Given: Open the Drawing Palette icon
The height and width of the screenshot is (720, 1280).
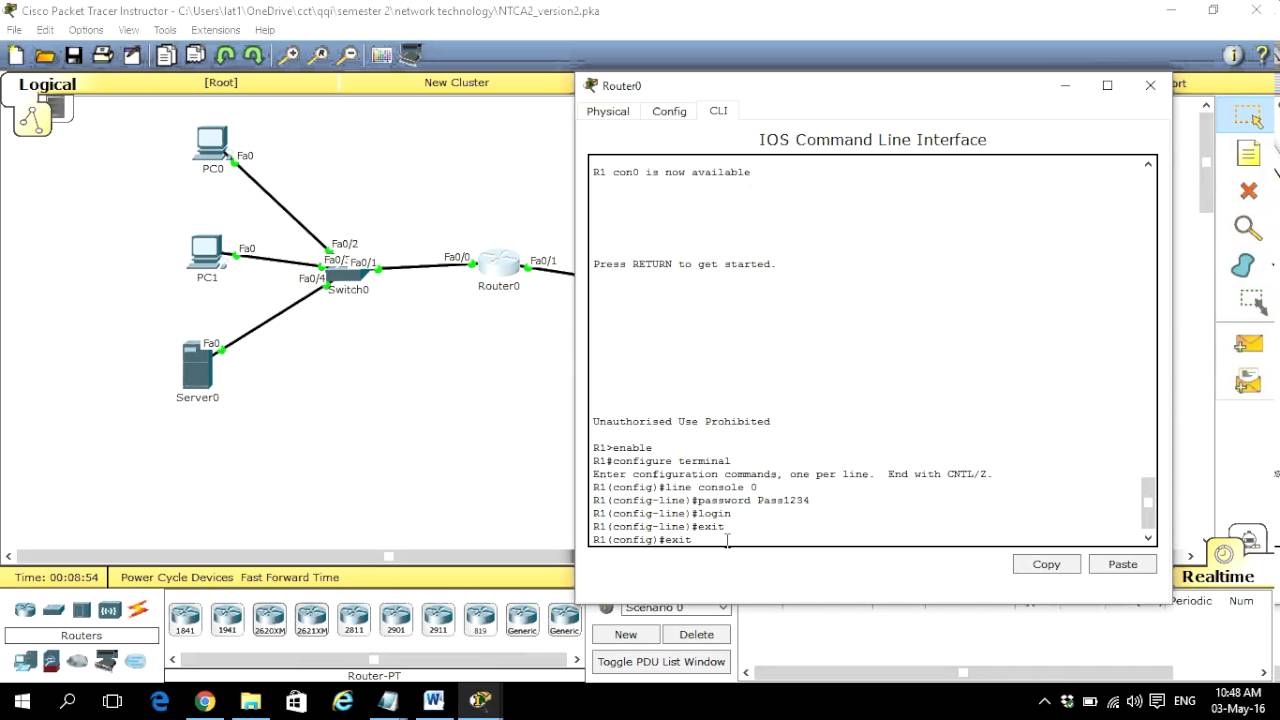Looking at the screenshot, I should tap(382, 56).
